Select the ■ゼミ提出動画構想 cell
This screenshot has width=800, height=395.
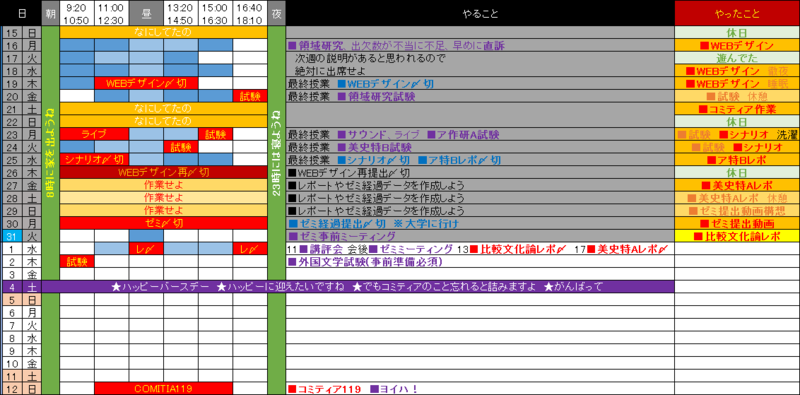[x=737, y=211]
